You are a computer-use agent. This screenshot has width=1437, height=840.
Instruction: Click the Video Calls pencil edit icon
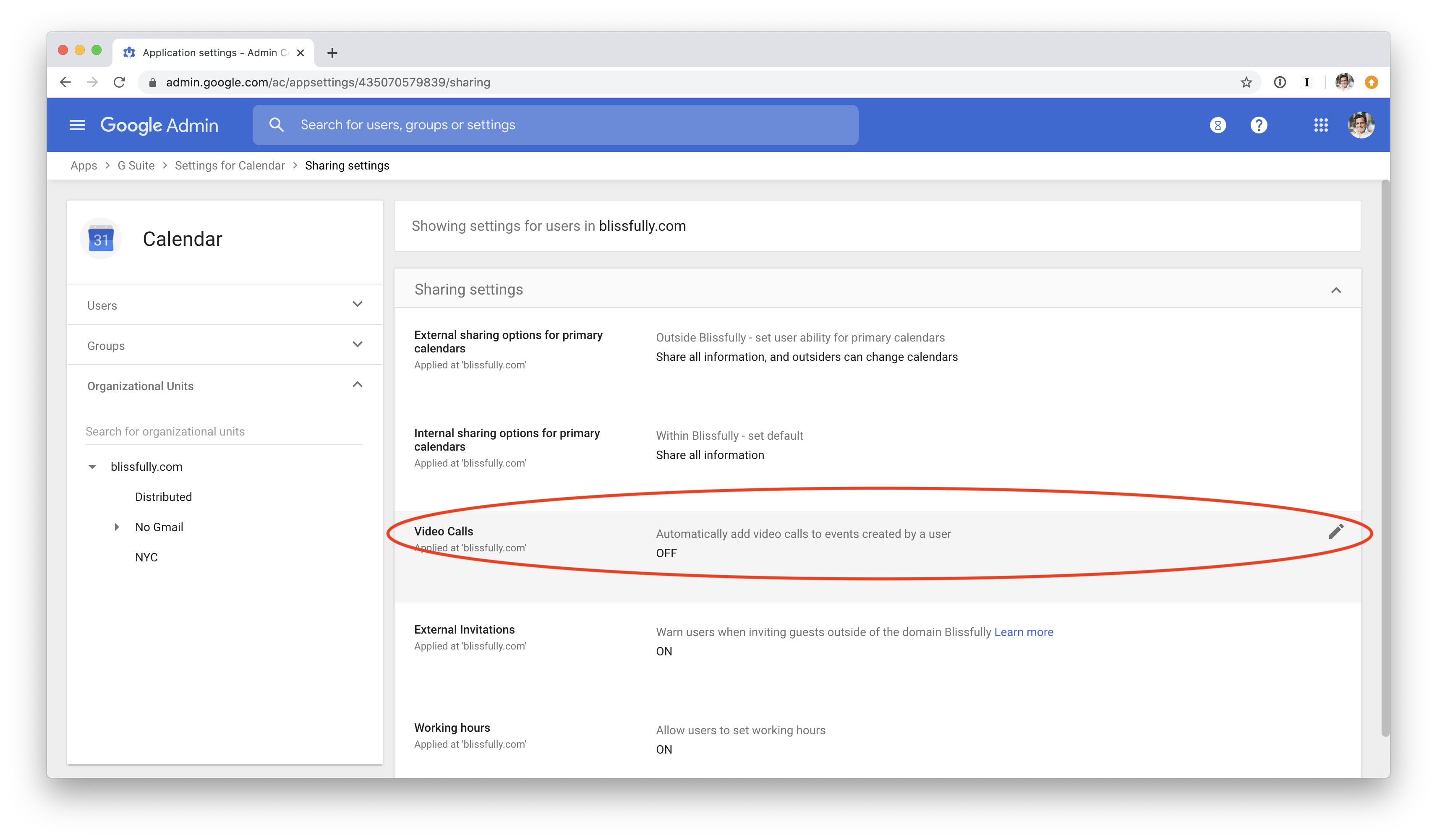pyautogui.click(x=1335, y=532)
